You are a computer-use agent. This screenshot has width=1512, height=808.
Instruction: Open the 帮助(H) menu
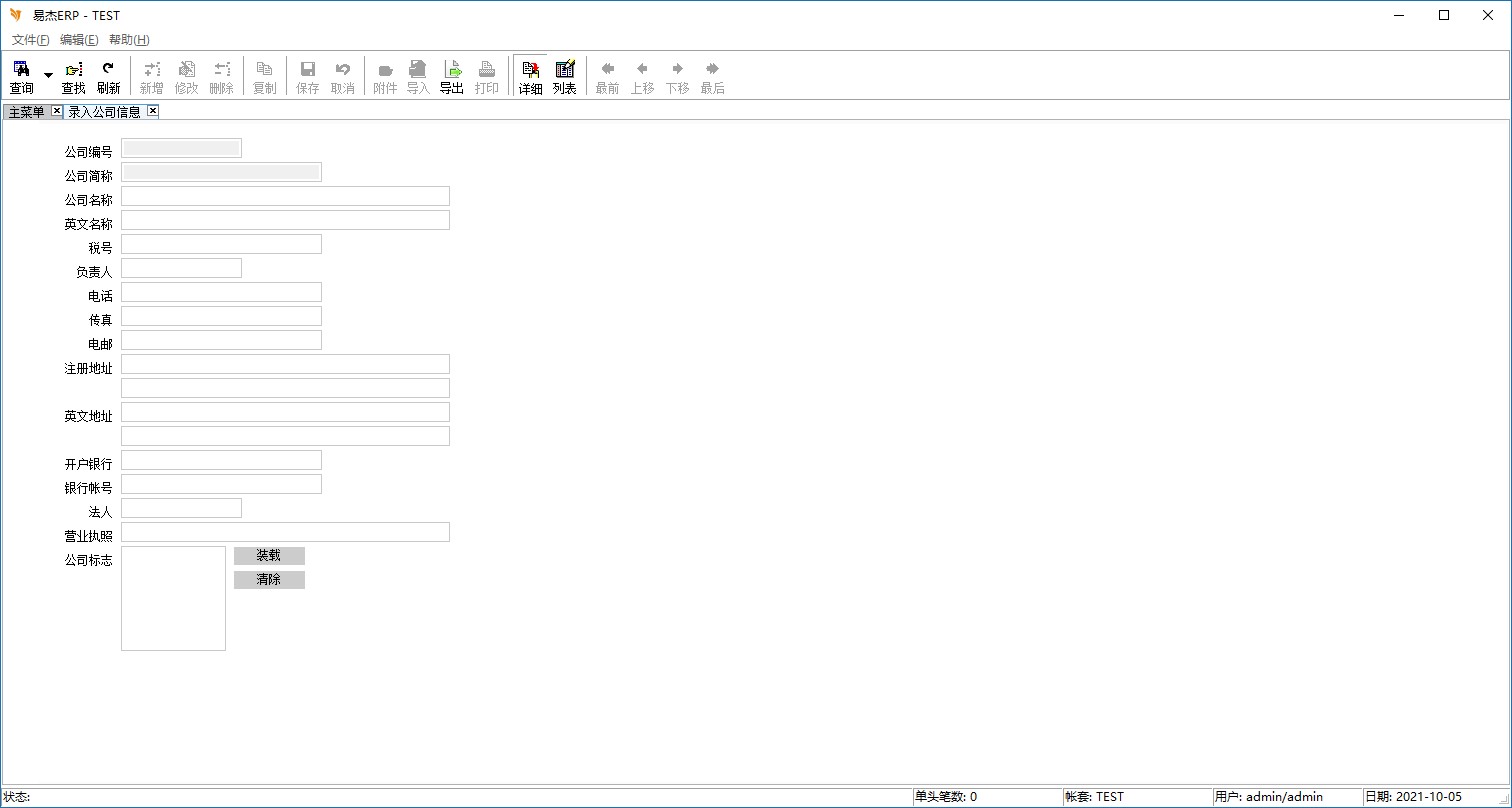click(x=129, y=40)
